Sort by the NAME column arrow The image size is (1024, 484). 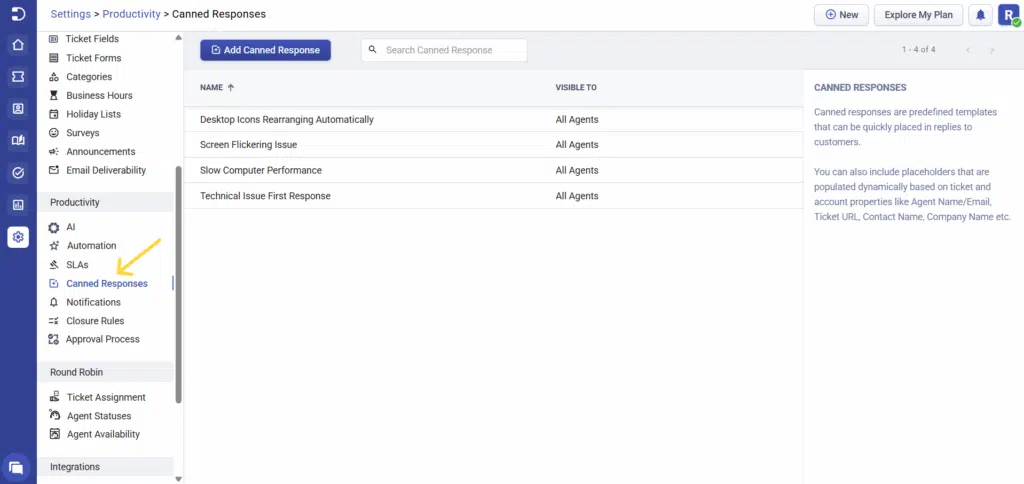click(231, 88)
